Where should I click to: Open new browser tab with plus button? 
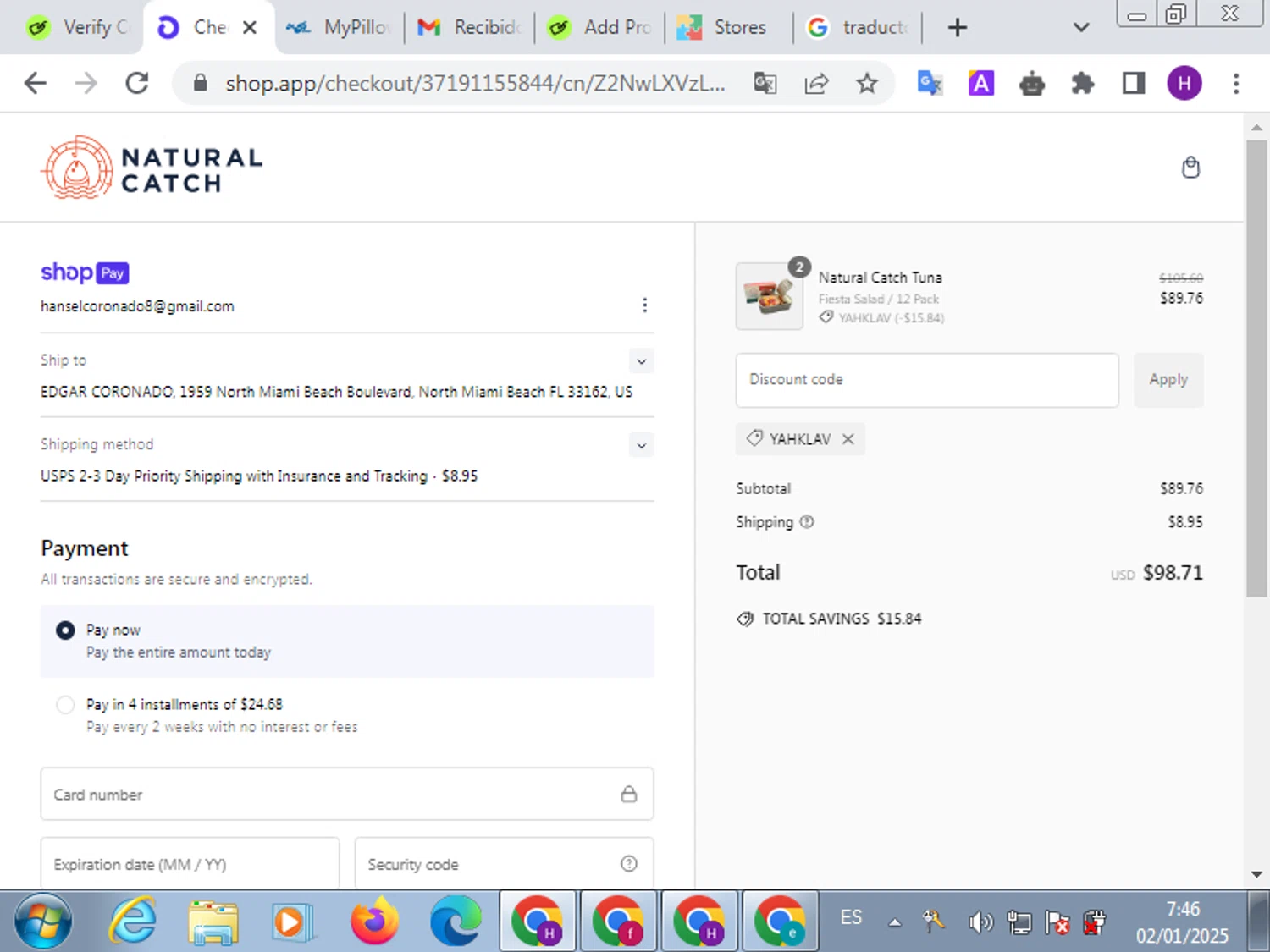click(957, 28)
